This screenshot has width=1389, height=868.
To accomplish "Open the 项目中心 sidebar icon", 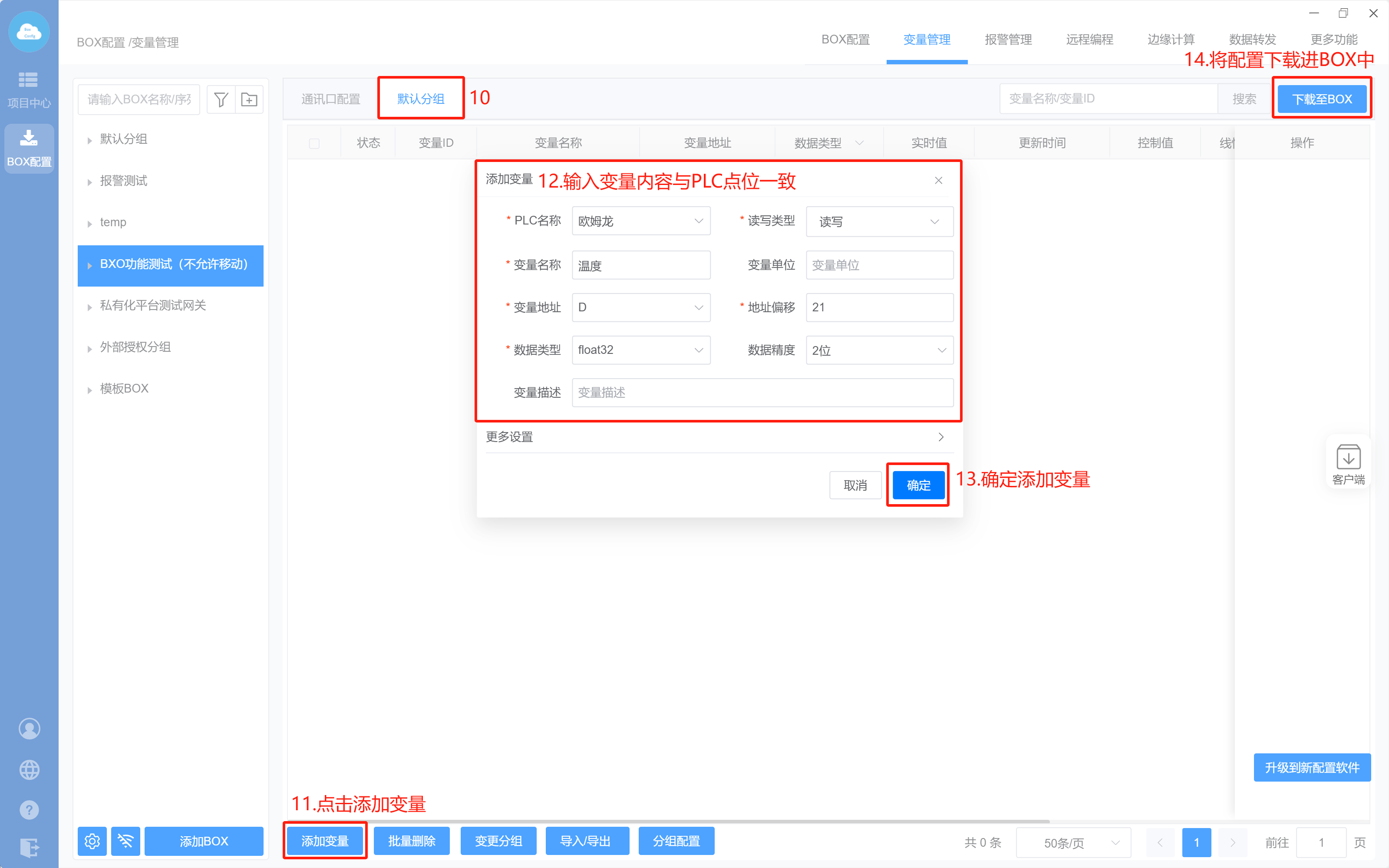I will click(29, 89).
